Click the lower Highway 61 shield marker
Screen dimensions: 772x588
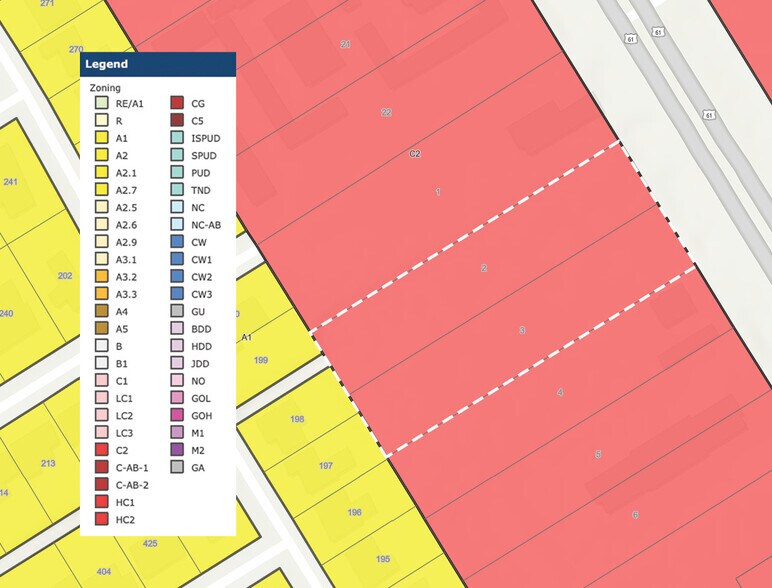tap(708, 115)
